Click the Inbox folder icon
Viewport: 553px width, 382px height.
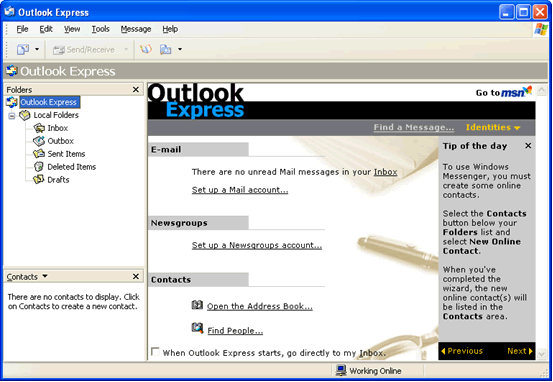tap(39, 128)
